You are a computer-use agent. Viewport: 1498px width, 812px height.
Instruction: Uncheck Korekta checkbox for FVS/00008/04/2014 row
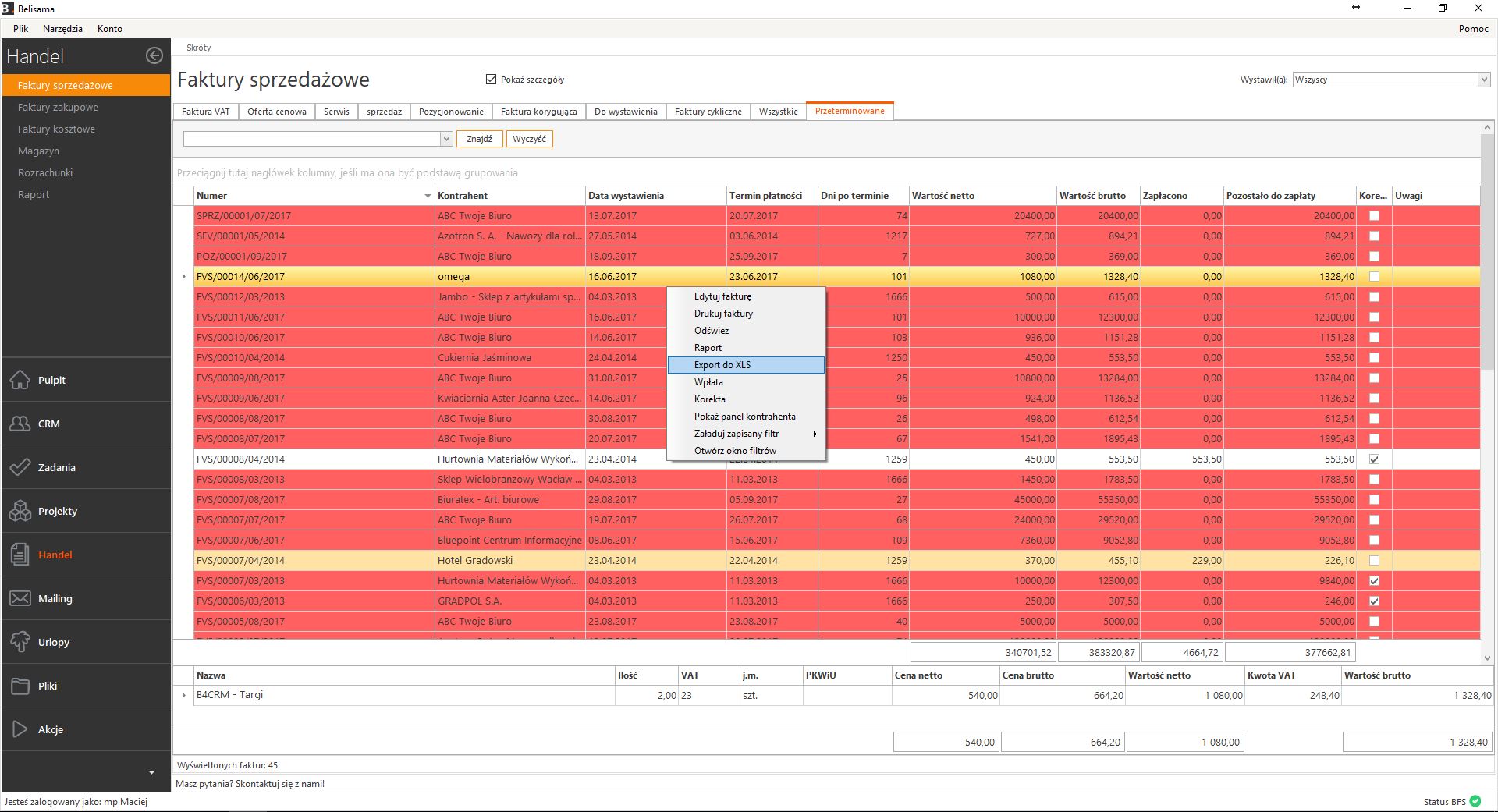click(x=1374, y=459)
